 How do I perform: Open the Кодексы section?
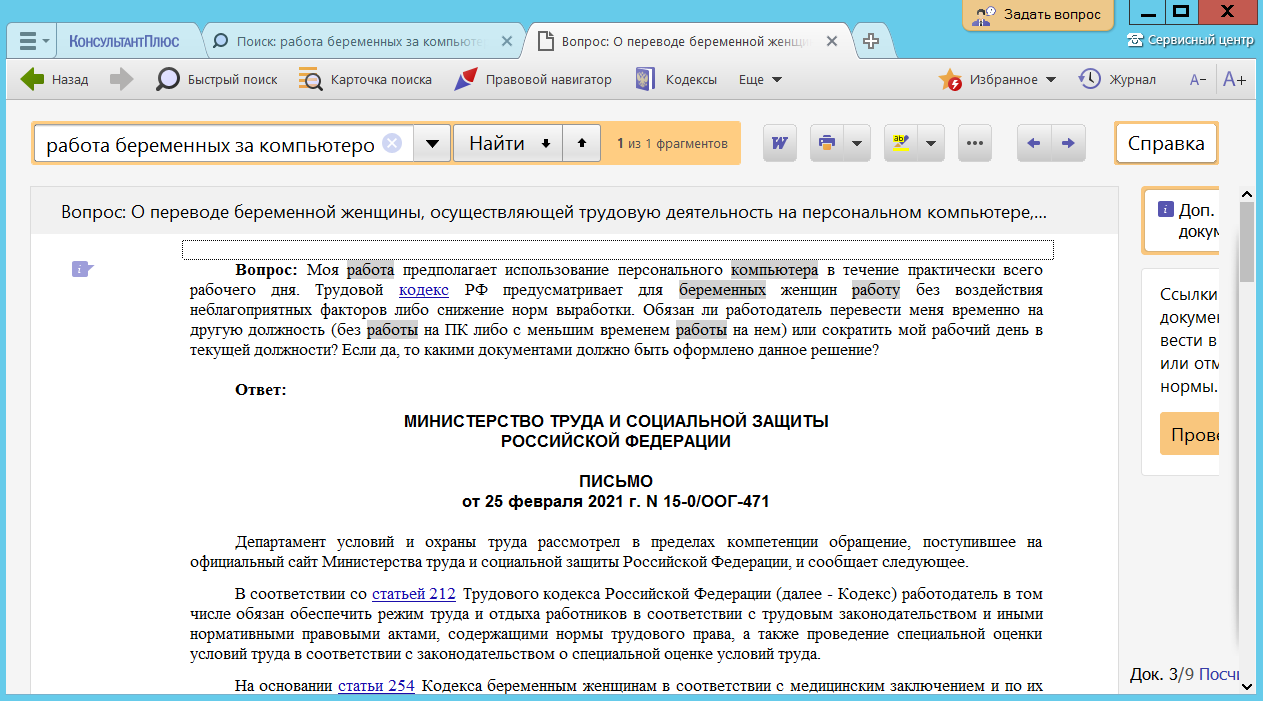tap(676, 80)
